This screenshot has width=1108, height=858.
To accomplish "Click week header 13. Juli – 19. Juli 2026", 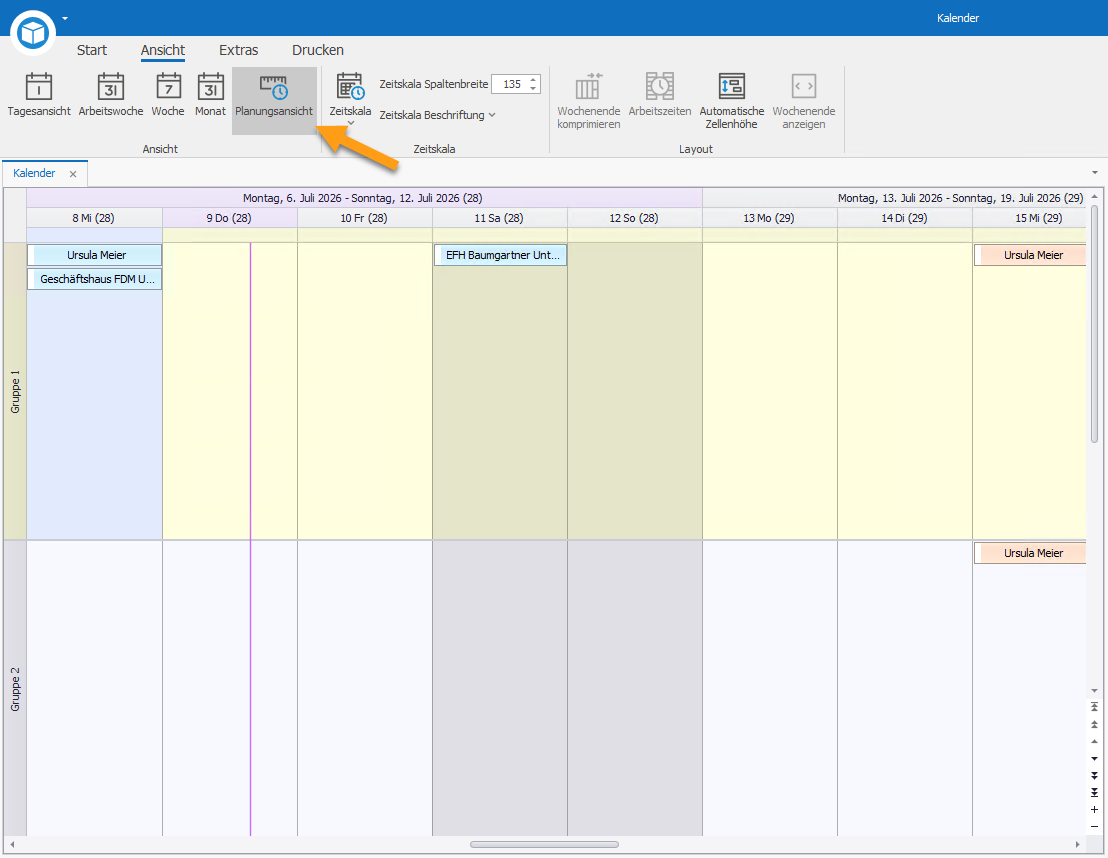I will point(895,198).
